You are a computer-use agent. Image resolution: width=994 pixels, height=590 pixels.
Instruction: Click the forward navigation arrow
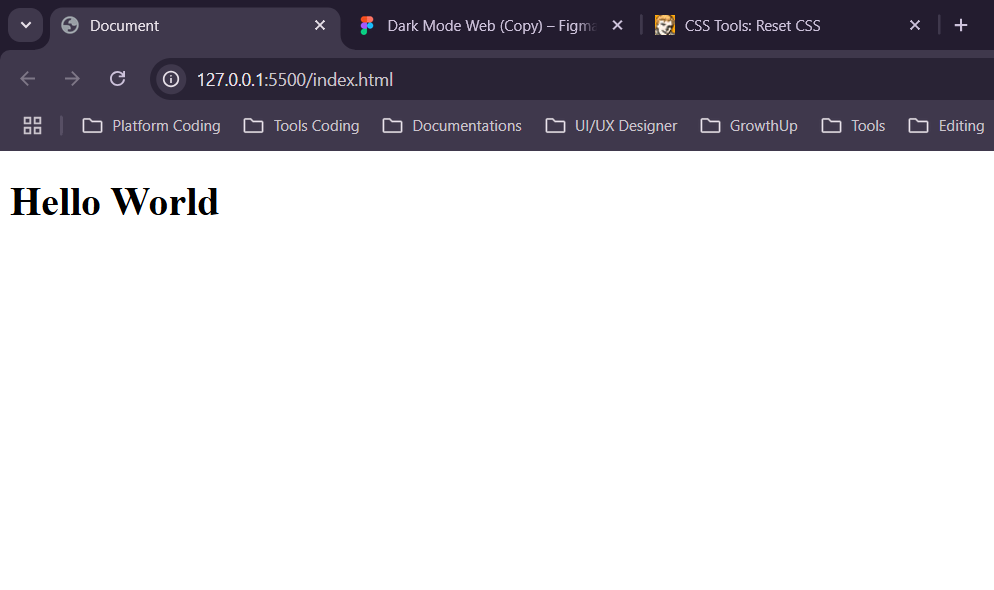(72, 79)
